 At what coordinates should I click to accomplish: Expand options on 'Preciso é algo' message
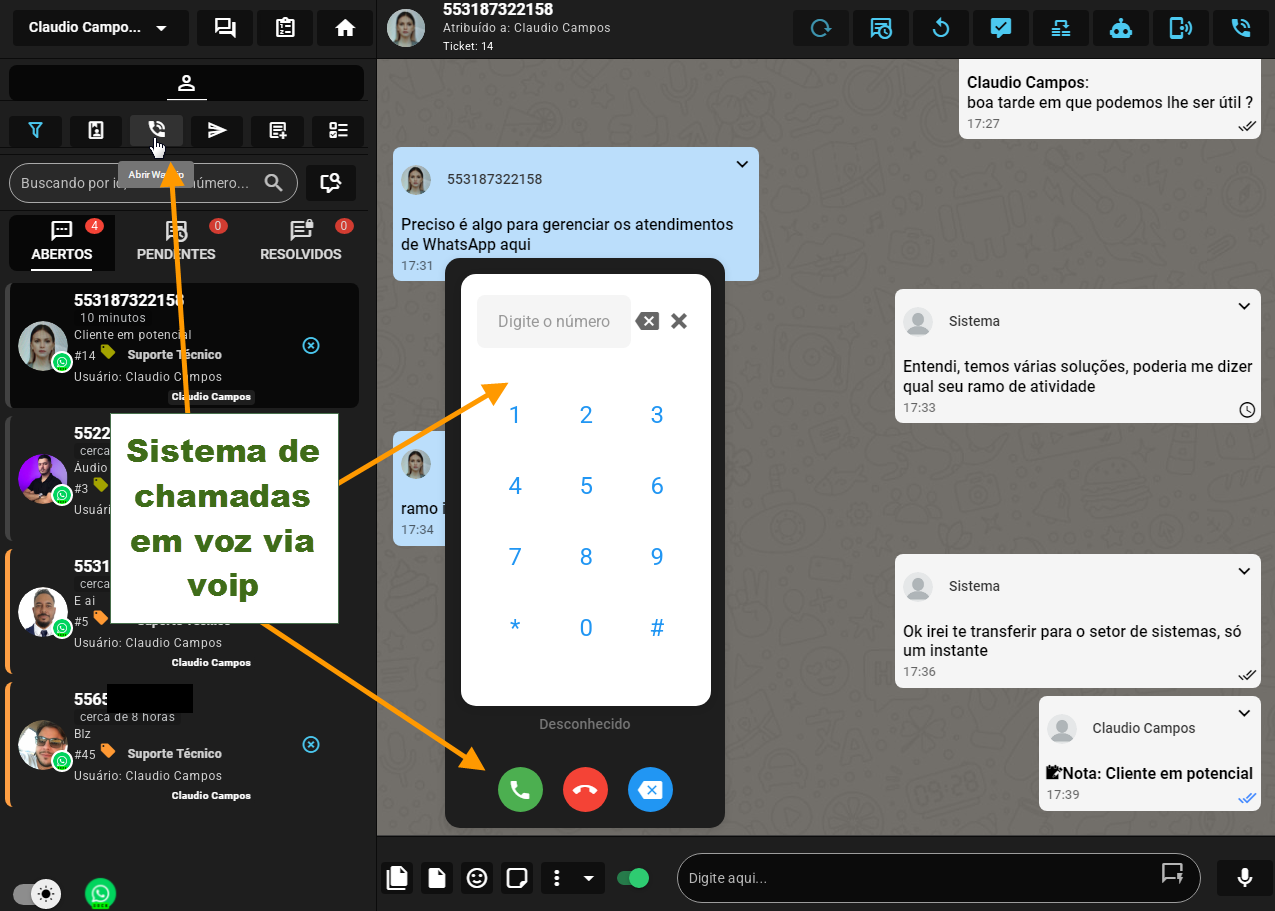[742, 164]
